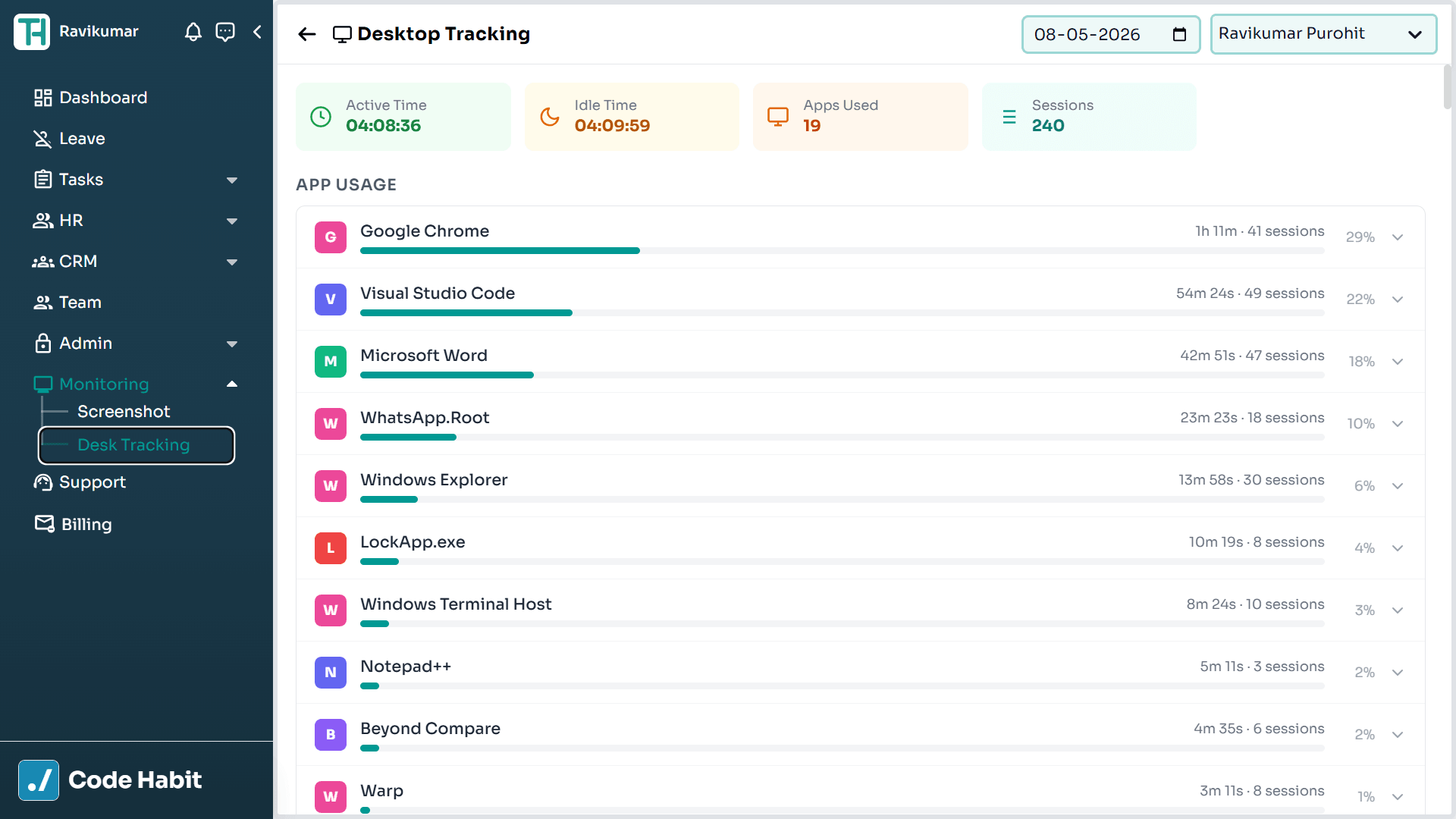Click the Code Habit logo icon
This screenshot has width=1456, height=819.
click(39, 780)
